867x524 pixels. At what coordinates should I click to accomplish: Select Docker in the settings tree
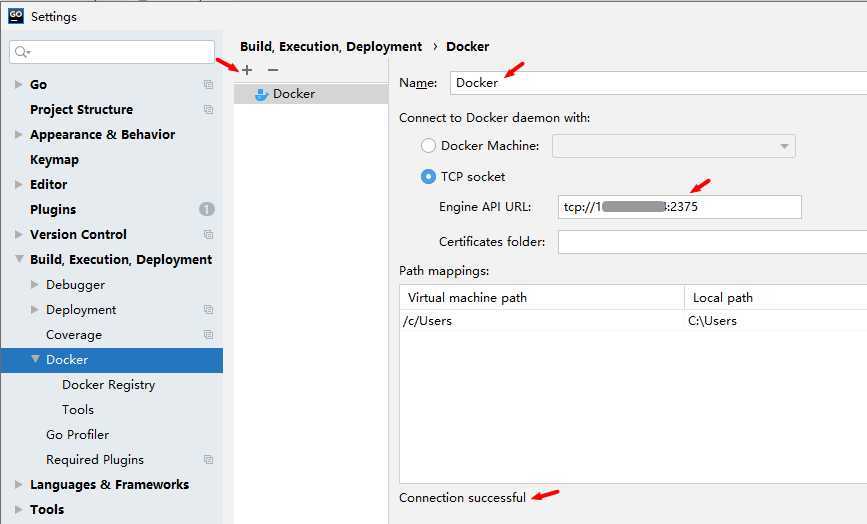112,360
